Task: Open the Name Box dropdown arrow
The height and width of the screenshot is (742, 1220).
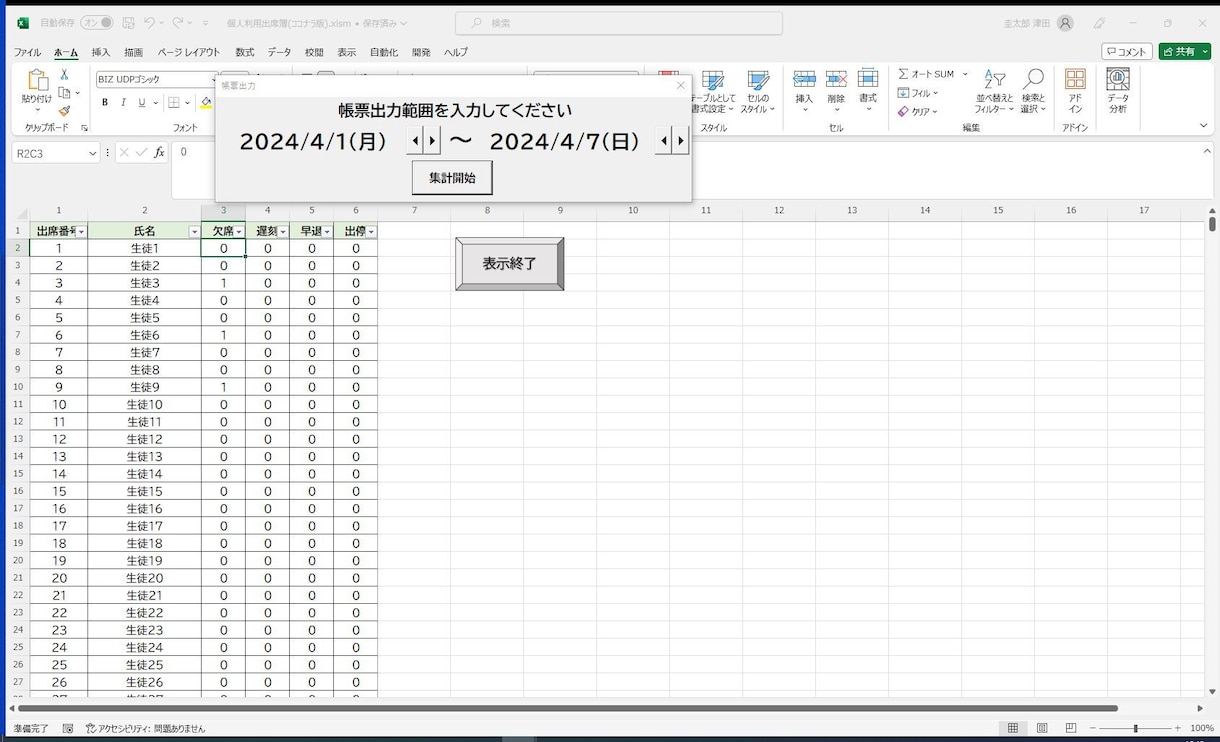Action: pyautogui.click(x=92, y=153)
